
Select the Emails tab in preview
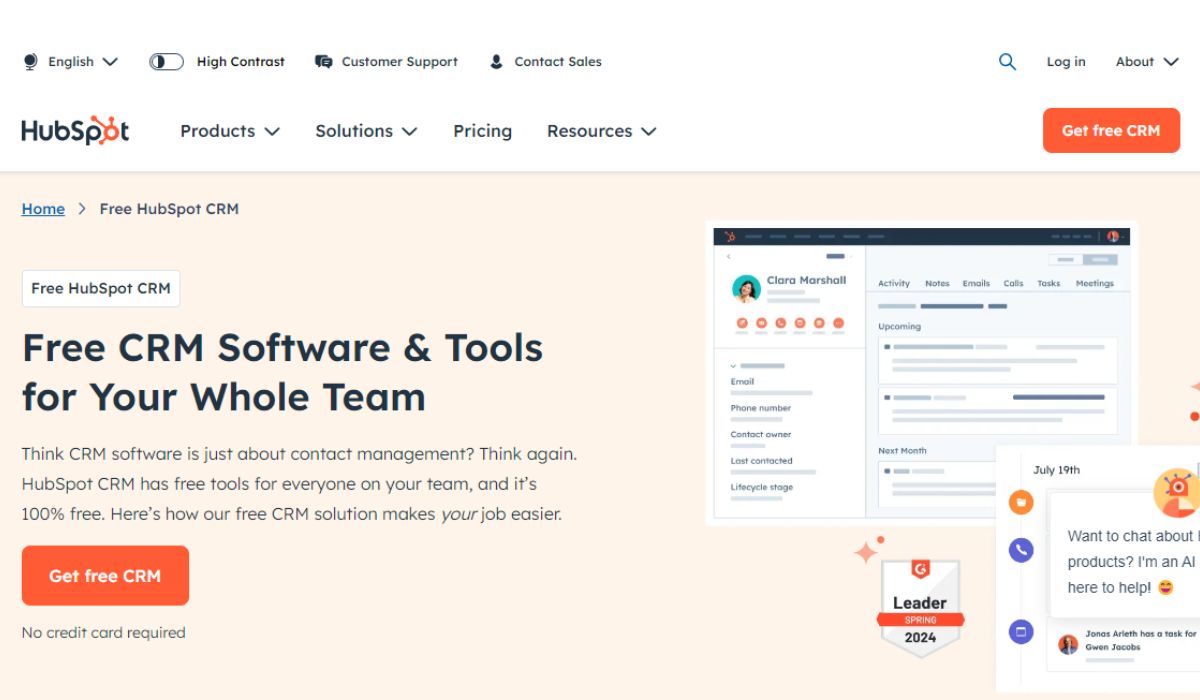coord(976,283)
